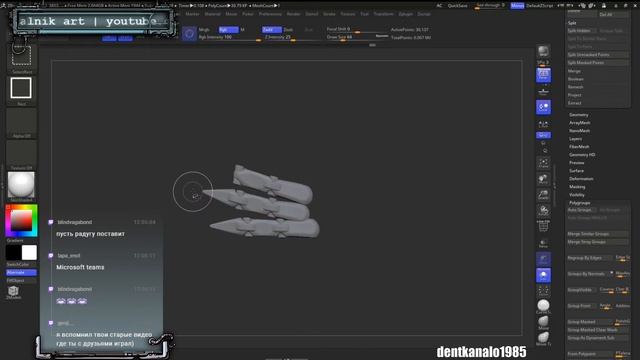Click the Rotate view icon
This screenshot has height=360, width=640.
pos(543,211)
